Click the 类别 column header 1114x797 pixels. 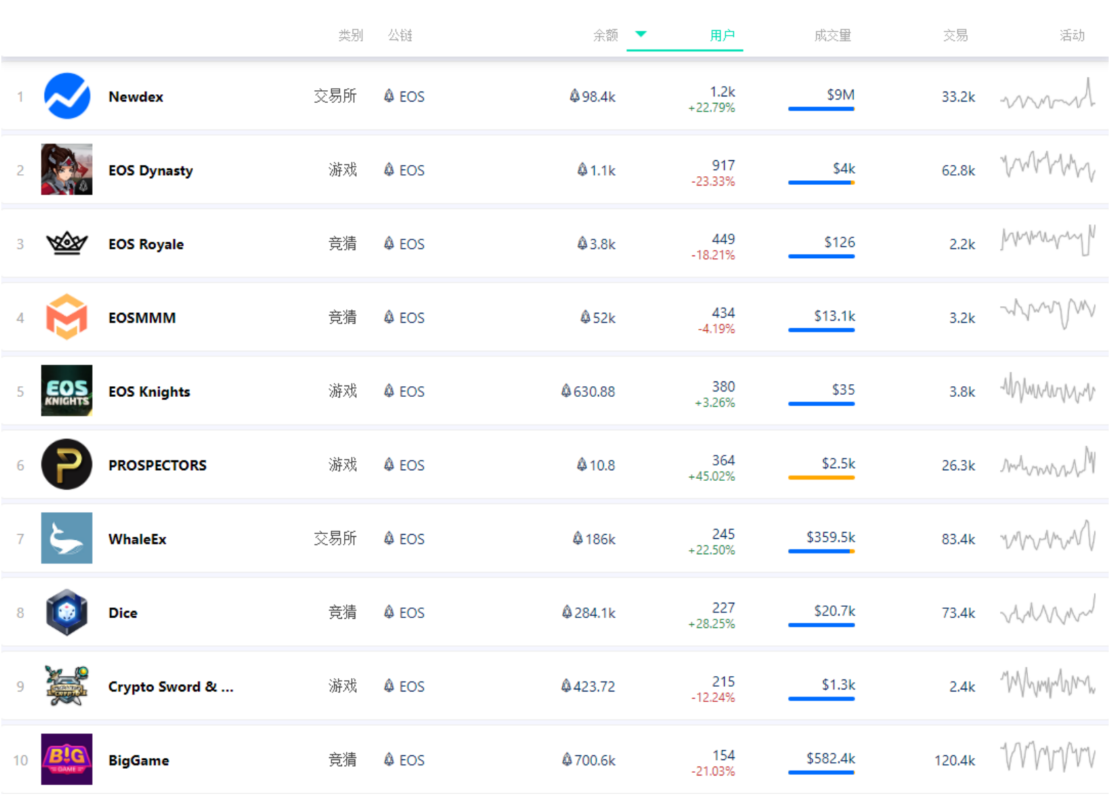(350, 36)
